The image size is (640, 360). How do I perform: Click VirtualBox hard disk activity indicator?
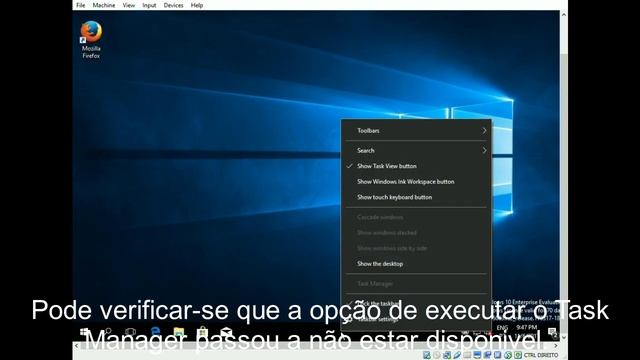click(427, 355)
